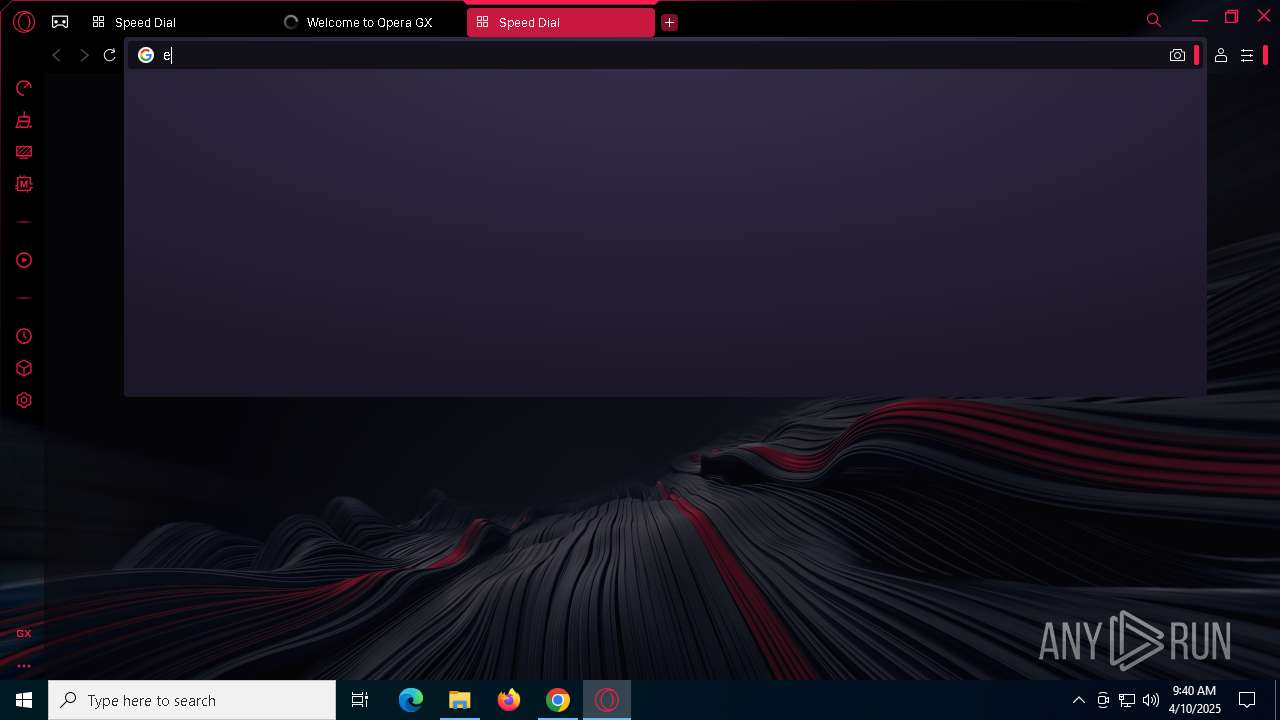The width and height of the screenshot is (1280, 720).
Task: Open the Opera menu logo
Action: (x=24, y=22)
